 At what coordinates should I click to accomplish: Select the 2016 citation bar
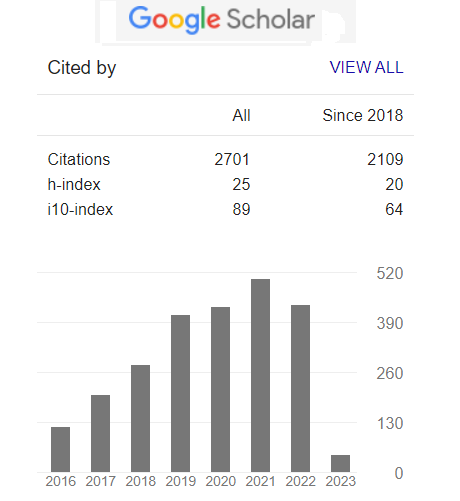tap(60, 449)
